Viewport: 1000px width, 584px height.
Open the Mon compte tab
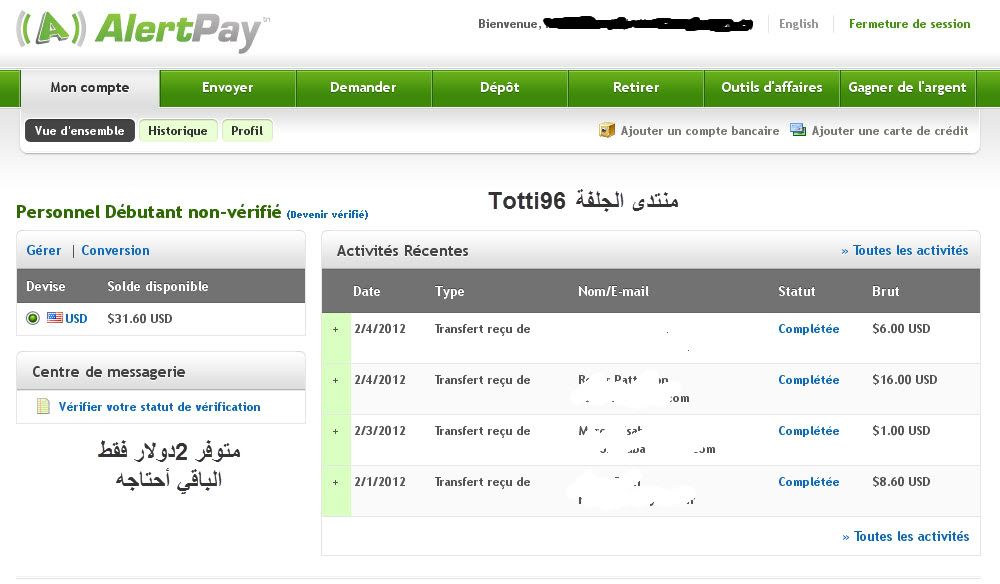(90, 88)
